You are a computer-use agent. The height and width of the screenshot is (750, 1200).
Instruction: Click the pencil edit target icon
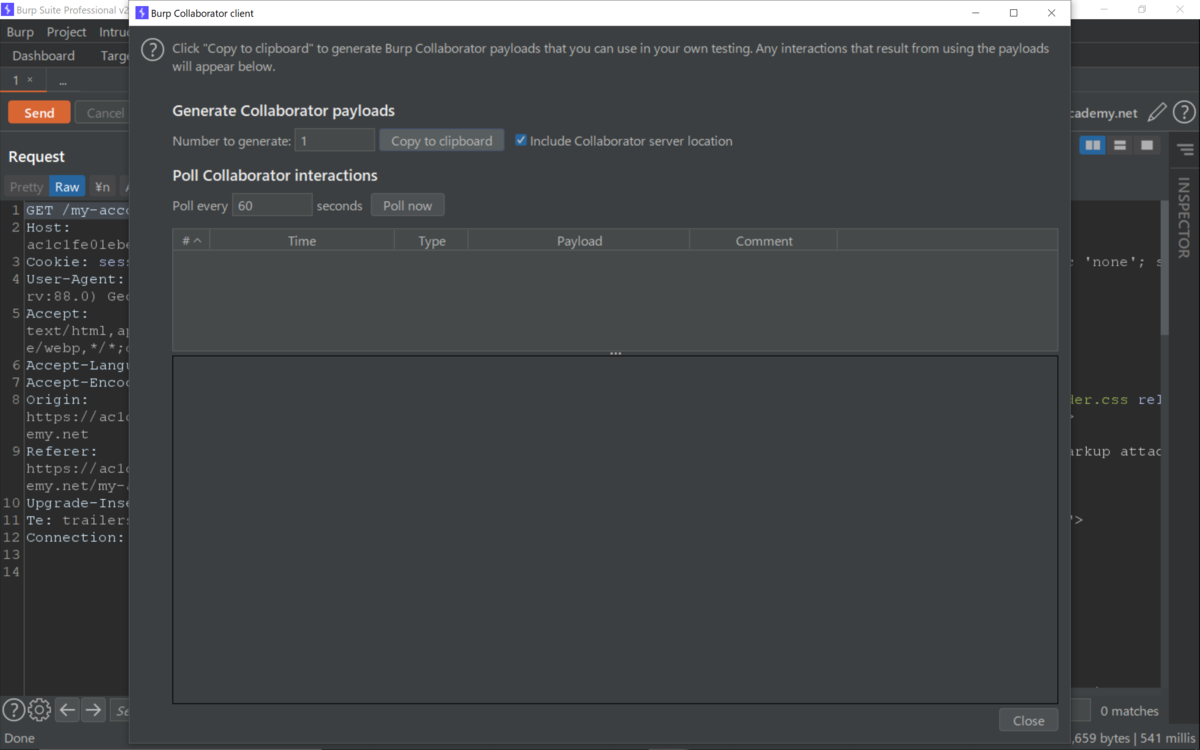(x=1157, y=113)
